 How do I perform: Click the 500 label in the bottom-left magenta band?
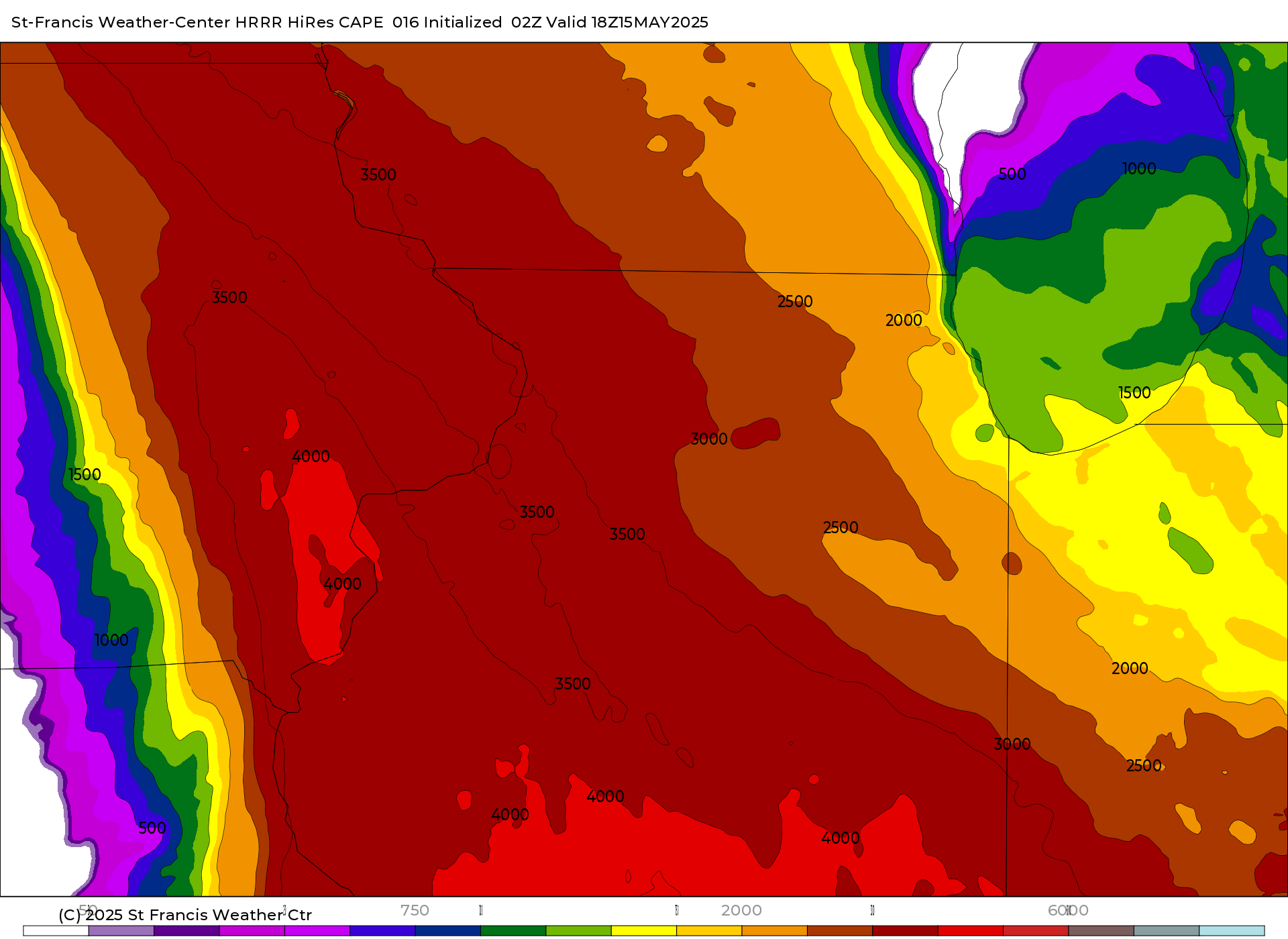(152, 828)
